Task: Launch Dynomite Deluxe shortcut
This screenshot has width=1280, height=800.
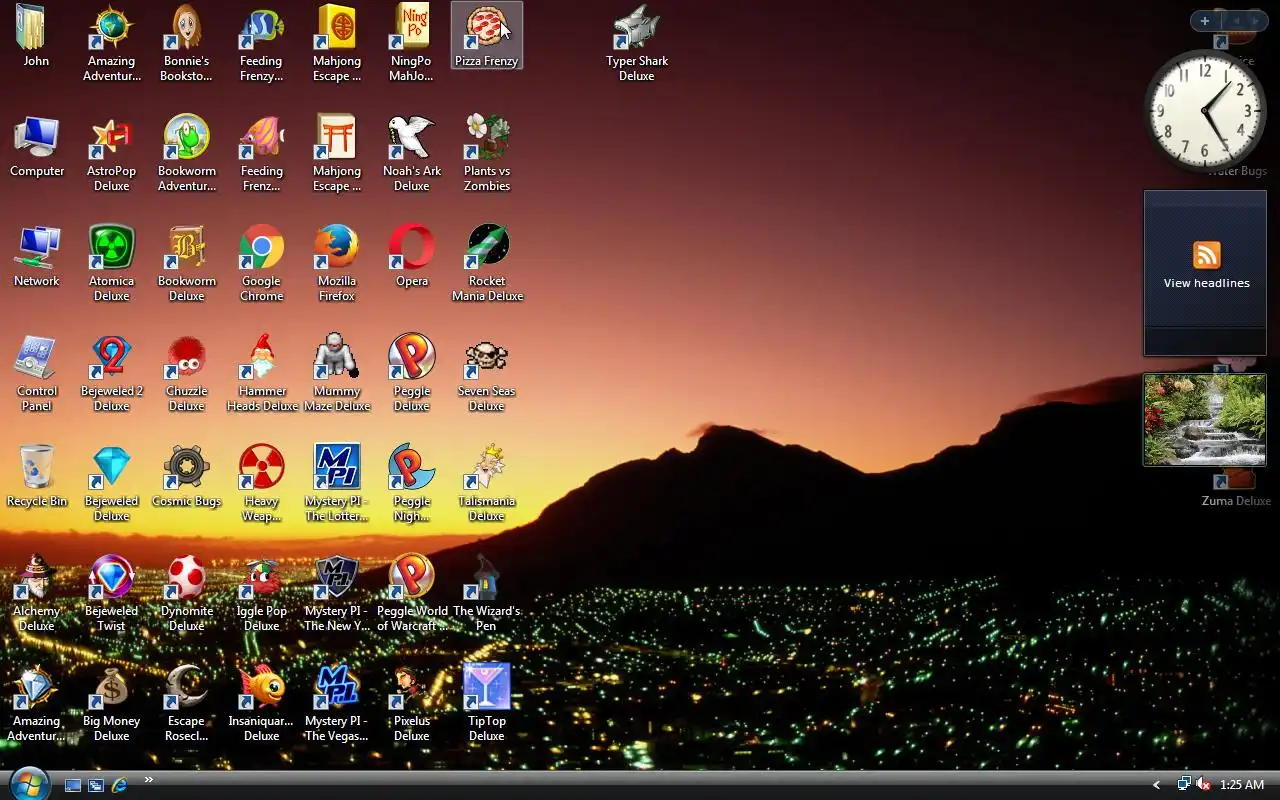Action: [186, 593]
